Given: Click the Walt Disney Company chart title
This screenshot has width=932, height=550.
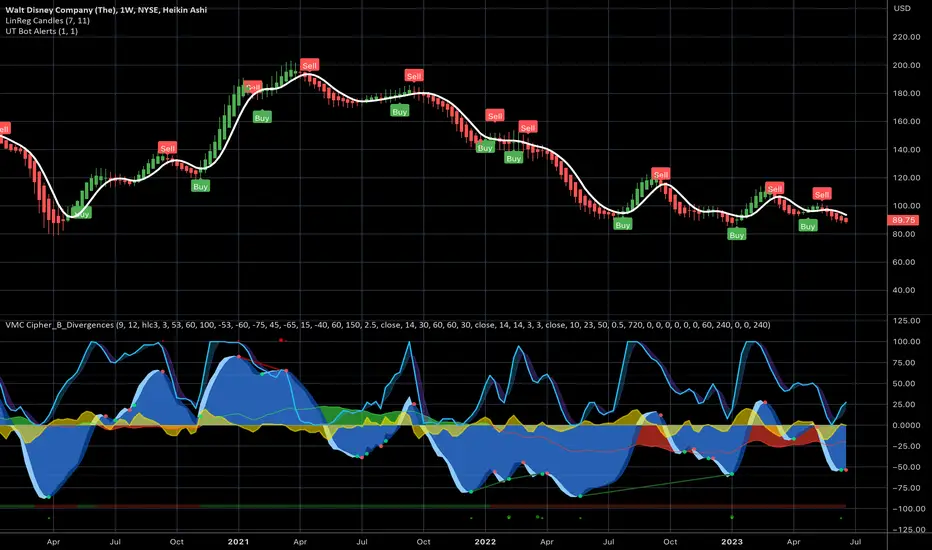Looking at the screenshot, I should [x=106, y=10].
